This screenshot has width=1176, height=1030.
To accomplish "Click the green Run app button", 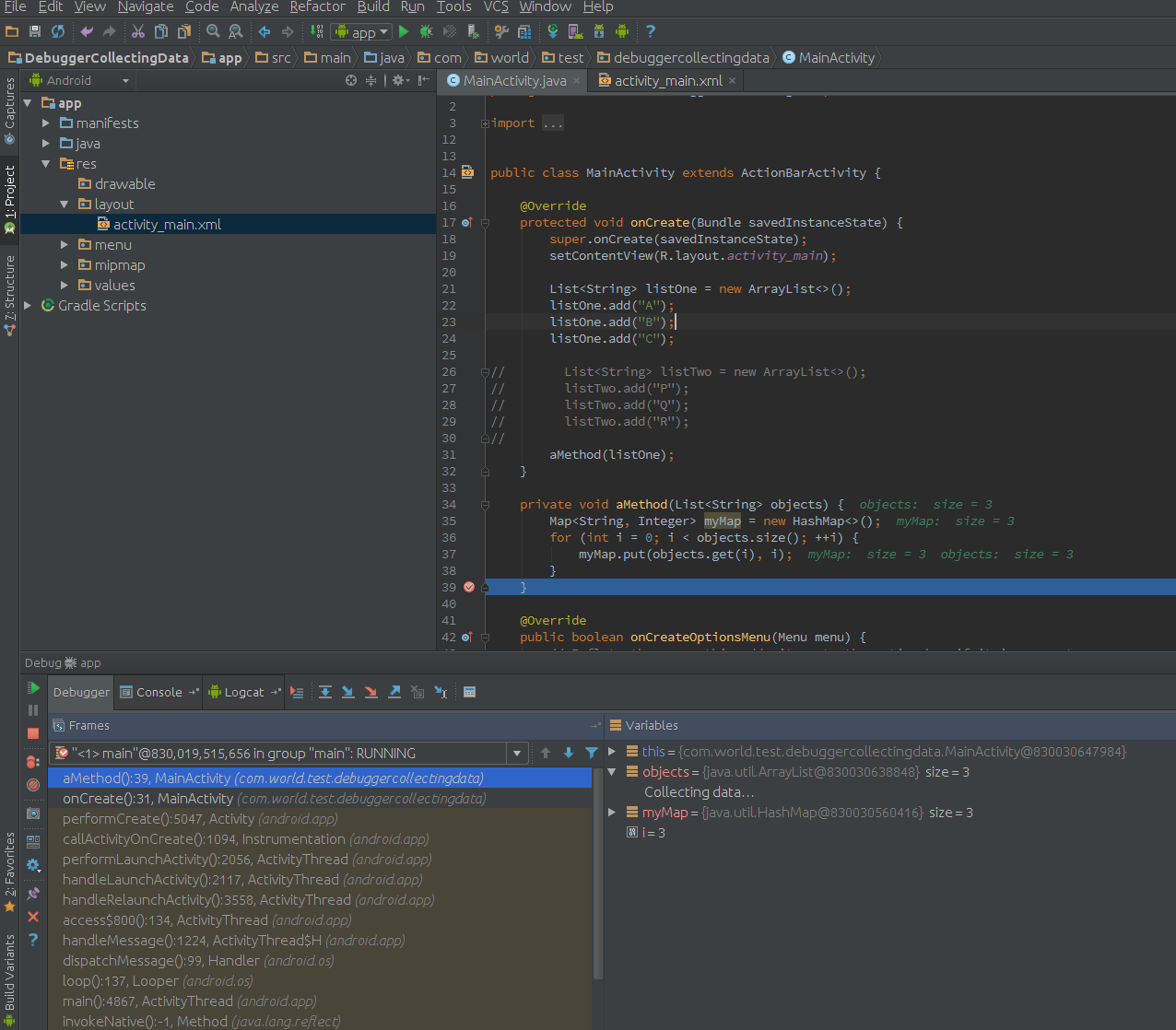I will (404, 31).
